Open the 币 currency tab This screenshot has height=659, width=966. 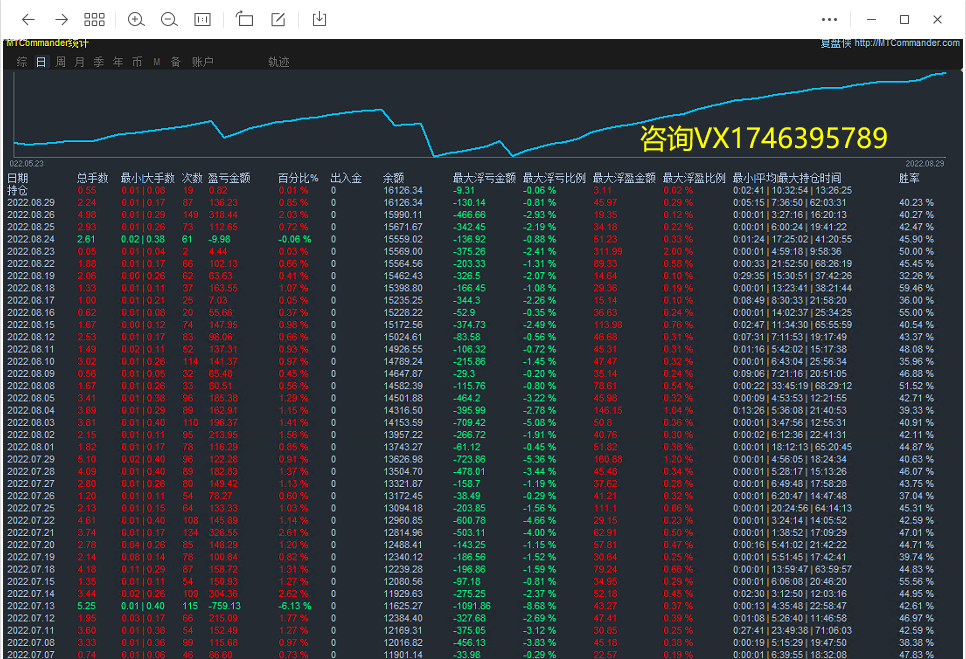tap(137, 62)
